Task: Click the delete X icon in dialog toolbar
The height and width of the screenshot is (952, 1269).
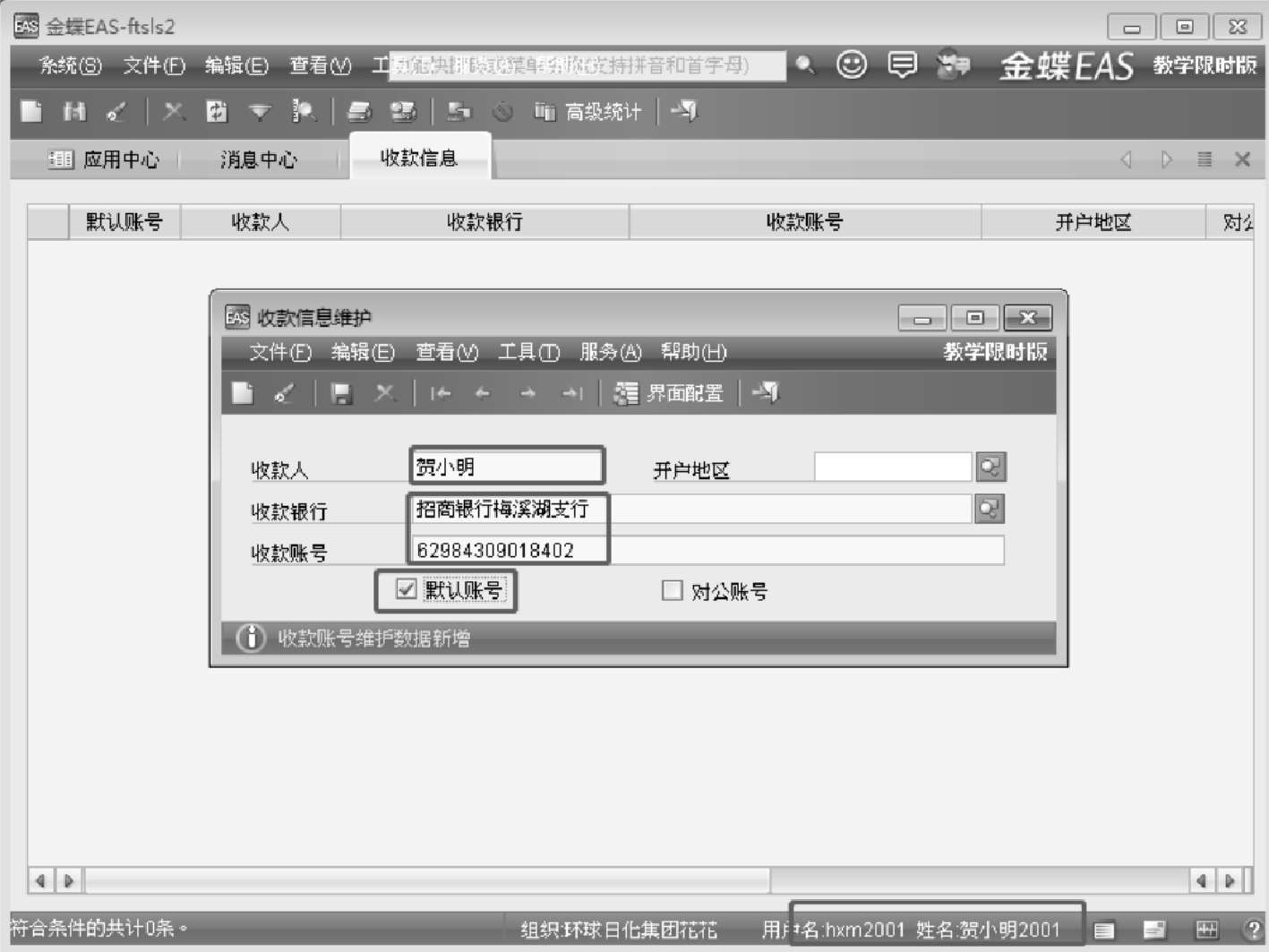Action: click(384, 393)
